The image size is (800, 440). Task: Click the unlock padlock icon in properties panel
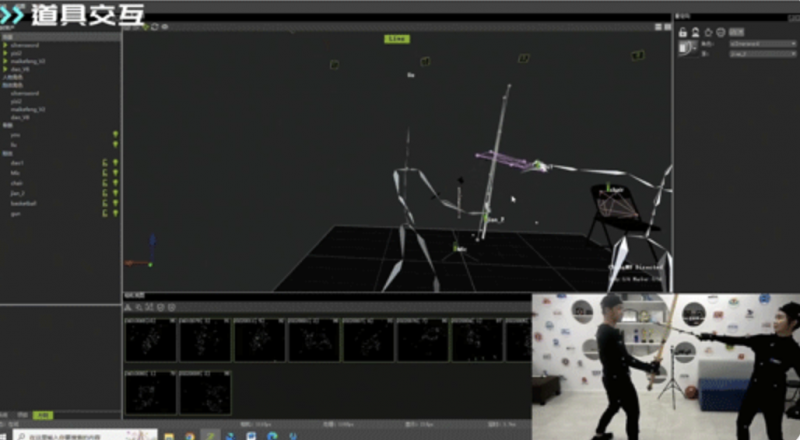tap(683, 32)
